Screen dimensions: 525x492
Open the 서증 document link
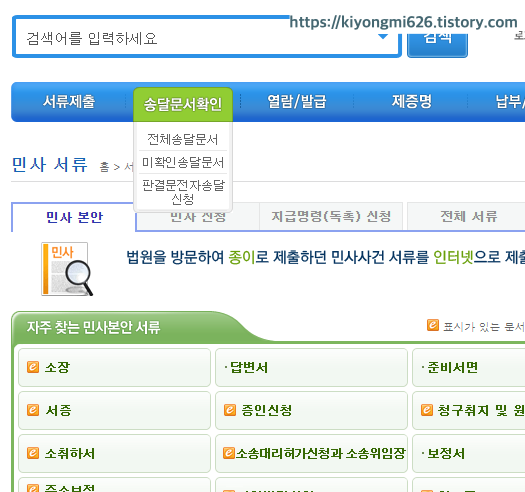[x=58, y=410]
